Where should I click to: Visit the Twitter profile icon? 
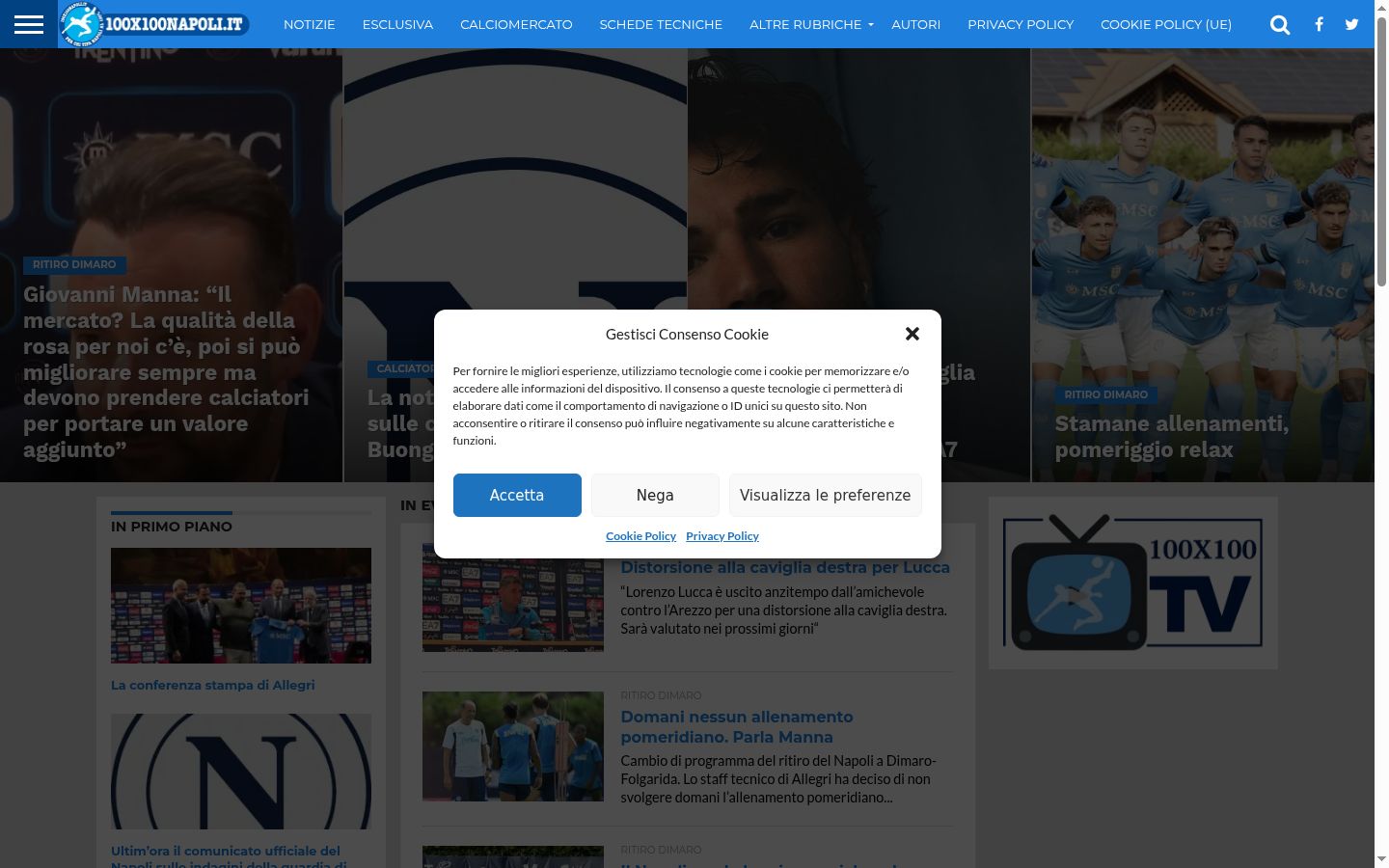[x=1351, y=24]
